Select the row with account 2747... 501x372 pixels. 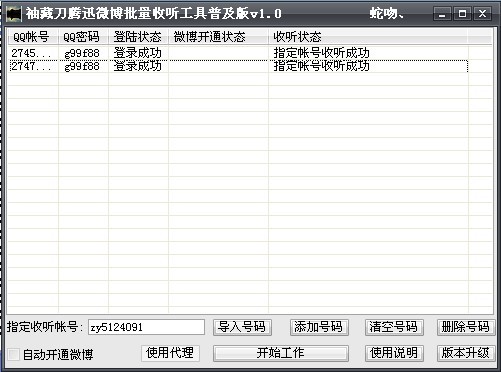(238, 66)
